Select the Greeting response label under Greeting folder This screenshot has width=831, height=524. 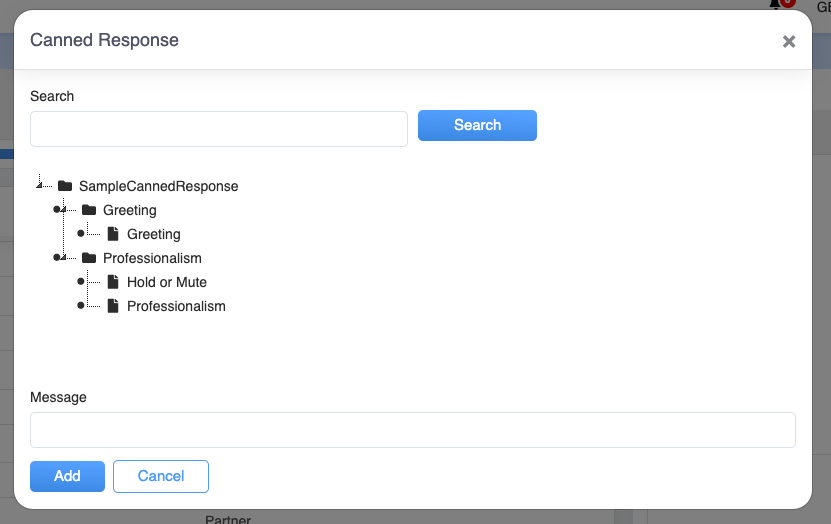pyautogui.click(x=154, y=234)
